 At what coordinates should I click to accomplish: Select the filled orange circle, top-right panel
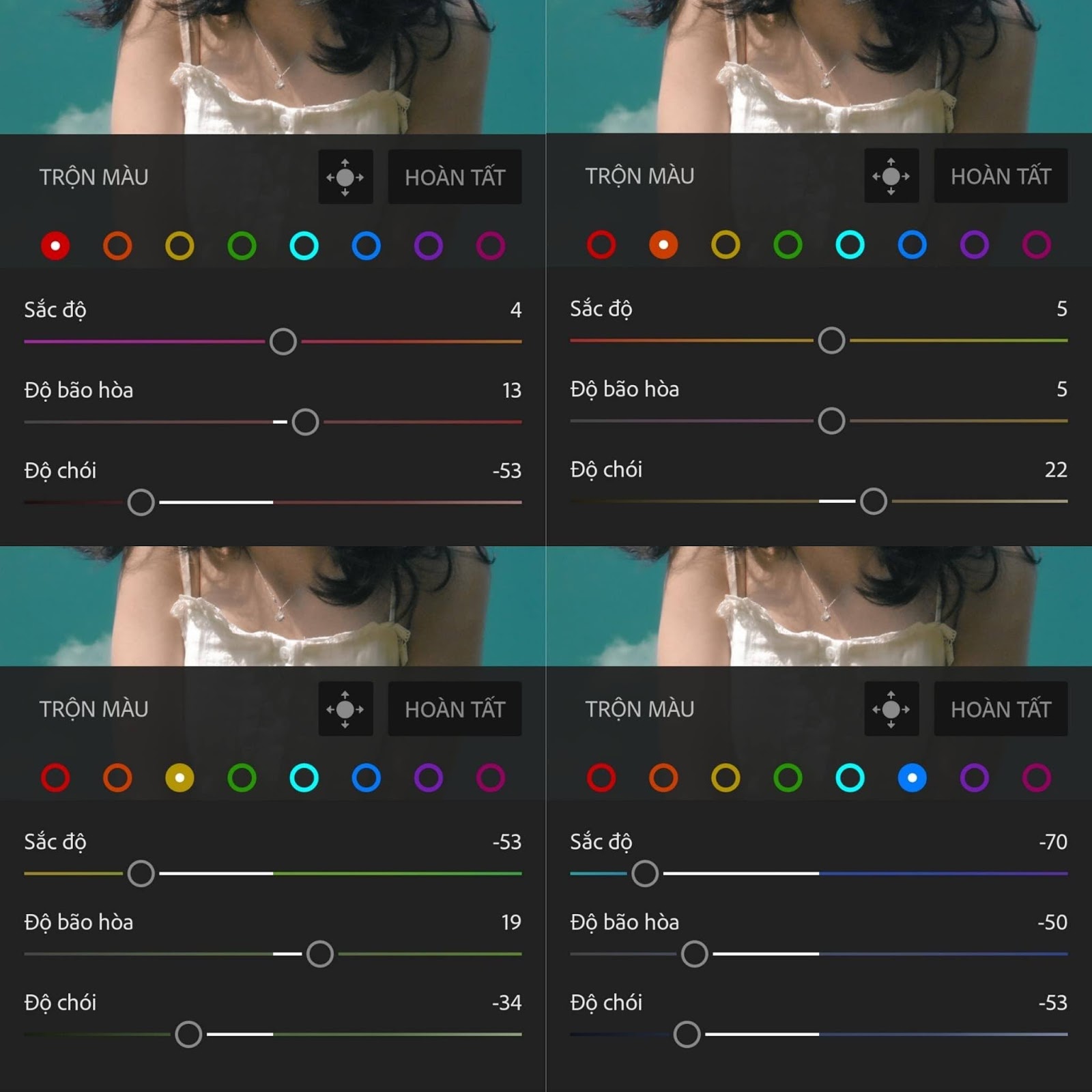point(663,244)
